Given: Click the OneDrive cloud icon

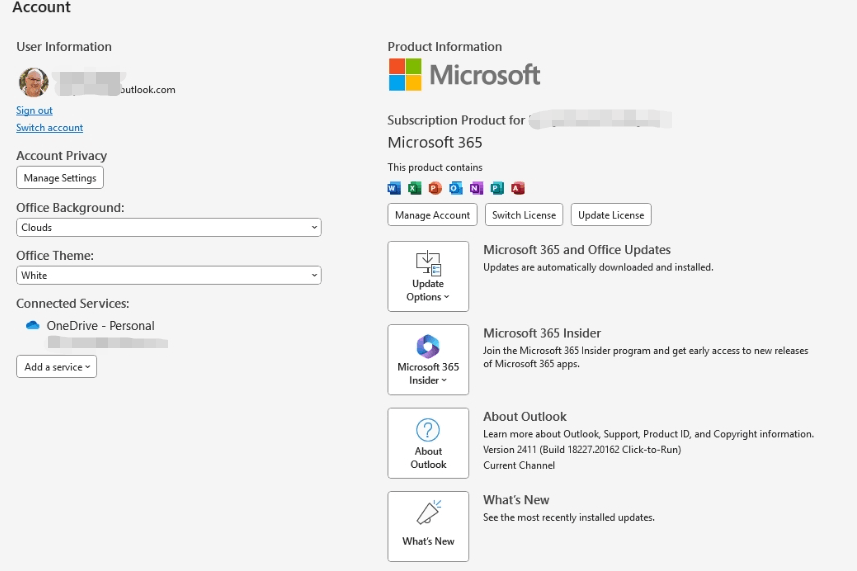Looking at the screenshot, I should [x=33, y=326].
